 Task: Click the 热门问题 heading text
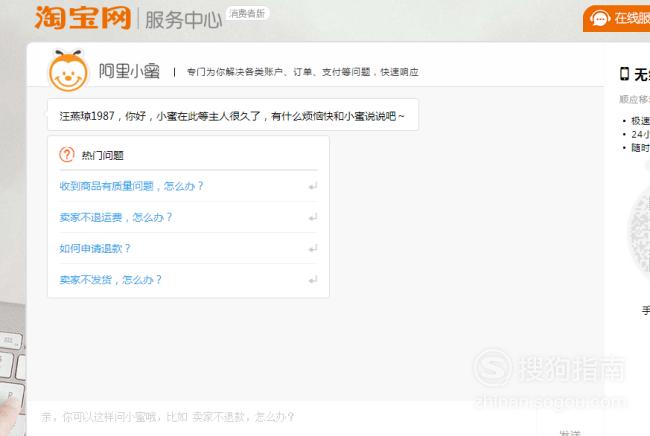102,155
